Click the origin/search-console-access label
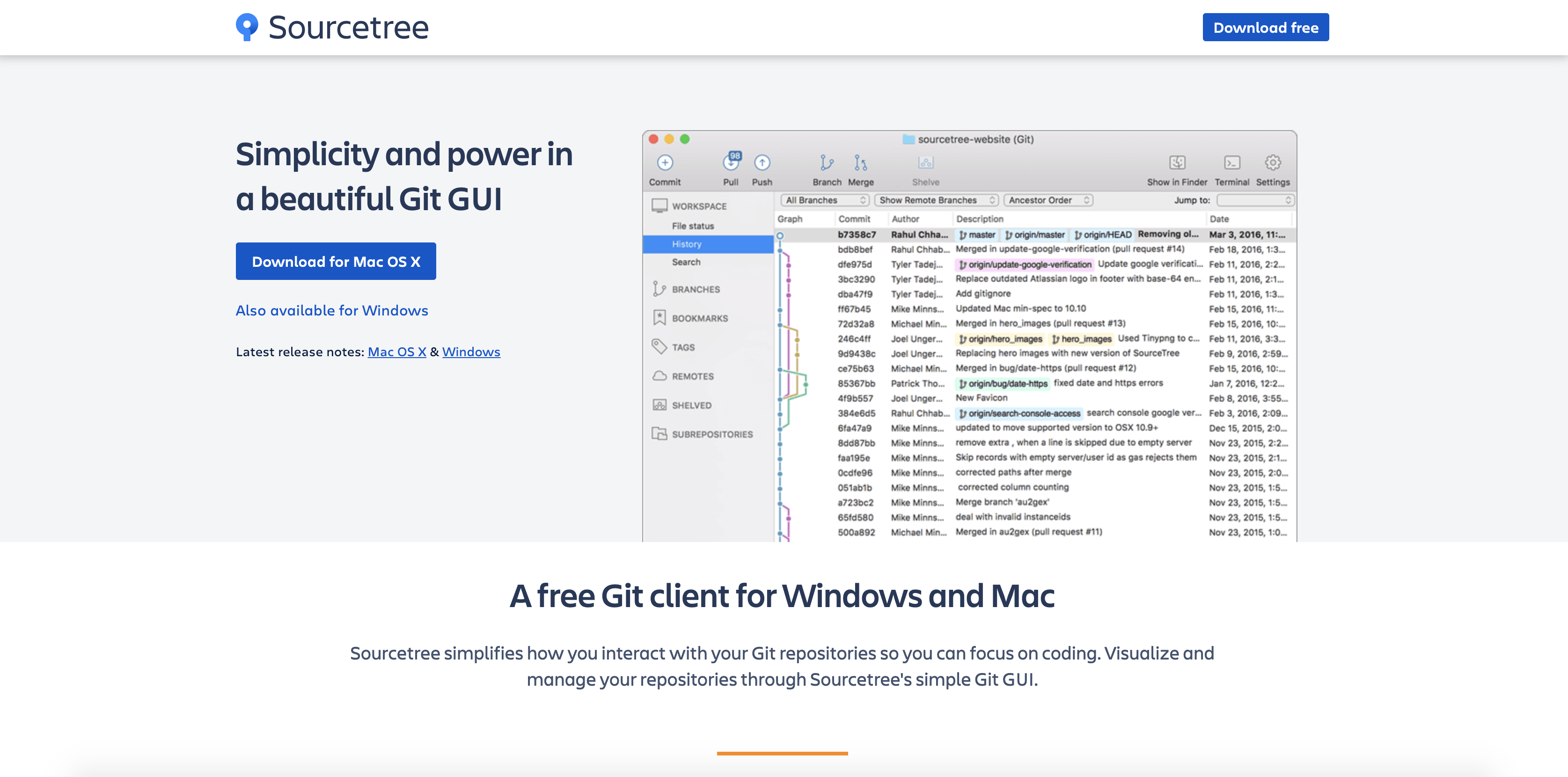The height and width of the screenshot is (777, 1568). pos(1019,413)
